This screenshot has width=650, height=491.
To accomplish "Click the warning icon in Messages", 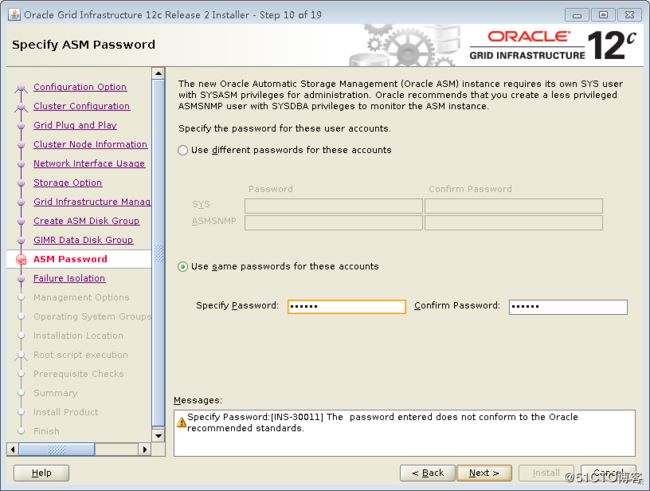I will [x=181, y=423].
